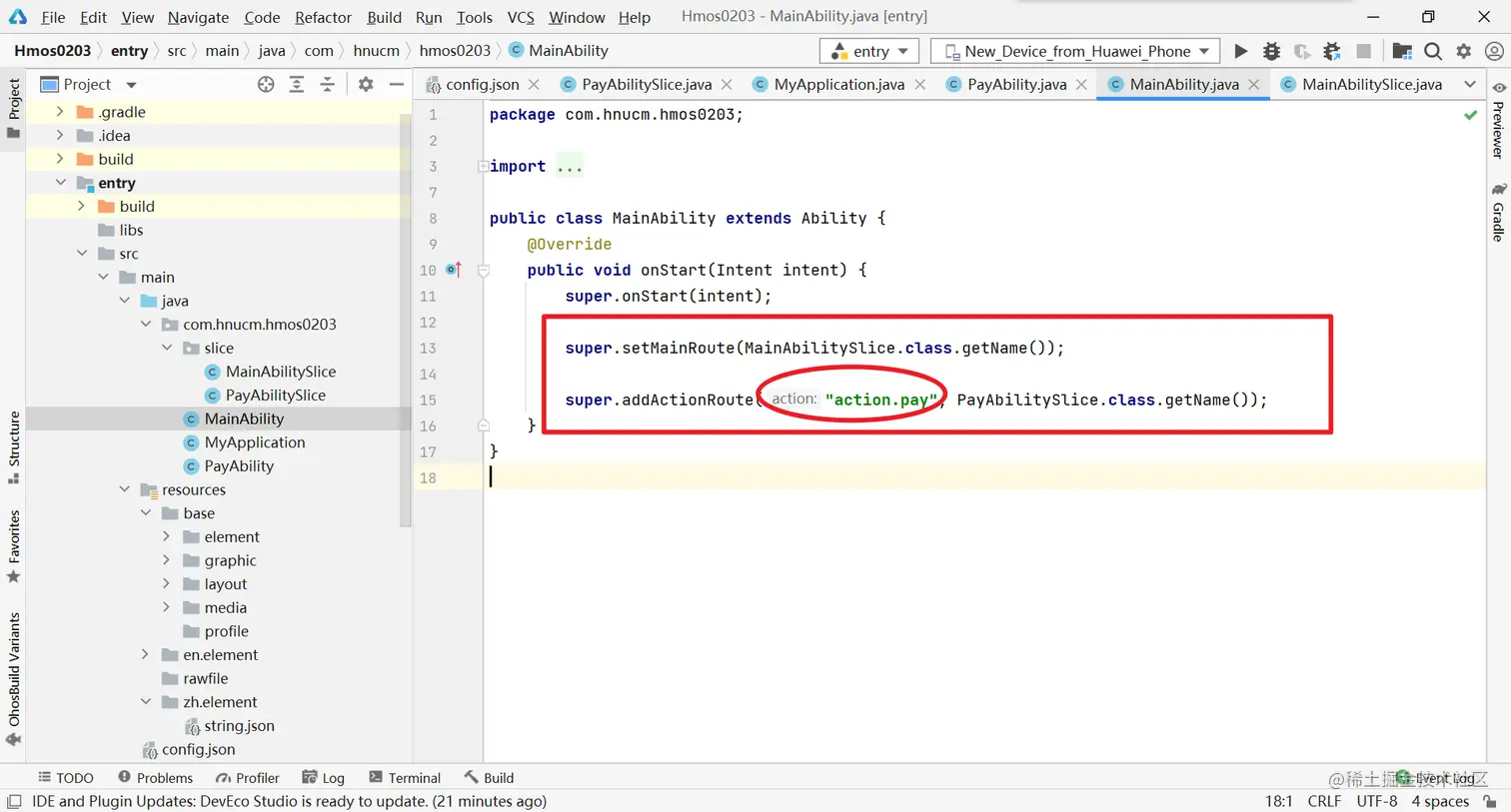Expand the .gradle folder

pos(60,112)
